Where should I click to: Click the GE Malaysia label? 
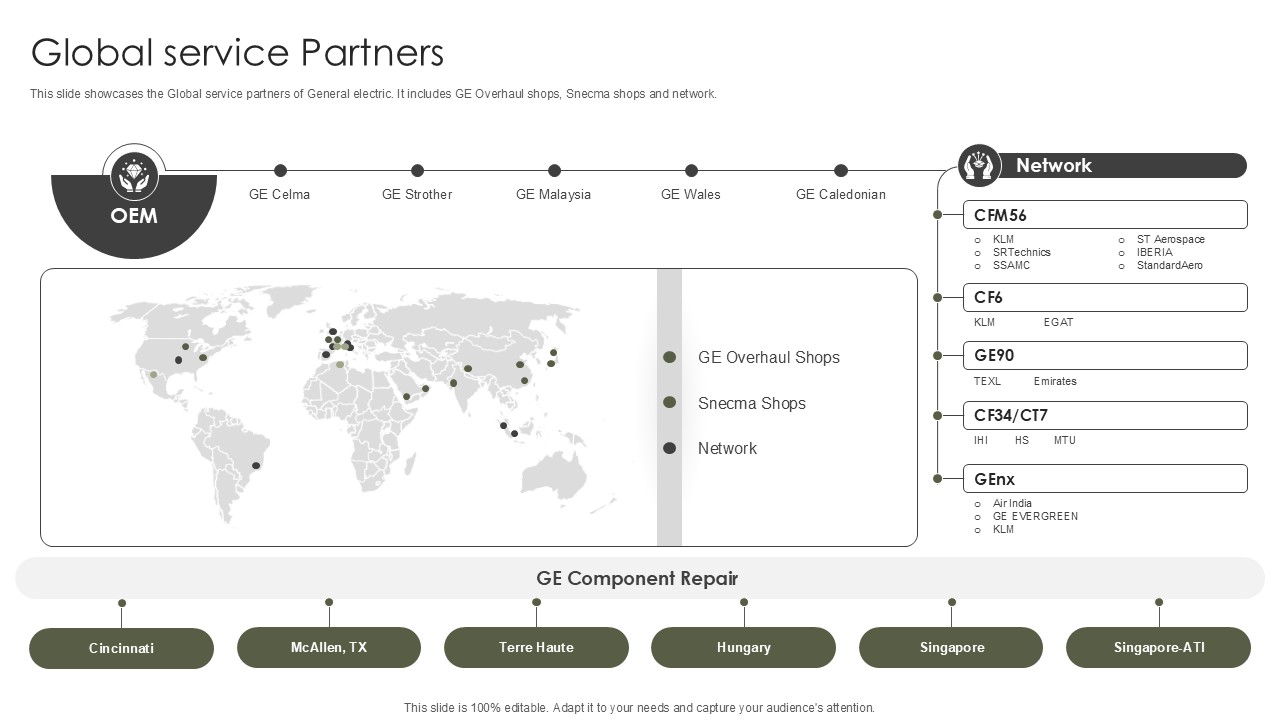(553, 194)
